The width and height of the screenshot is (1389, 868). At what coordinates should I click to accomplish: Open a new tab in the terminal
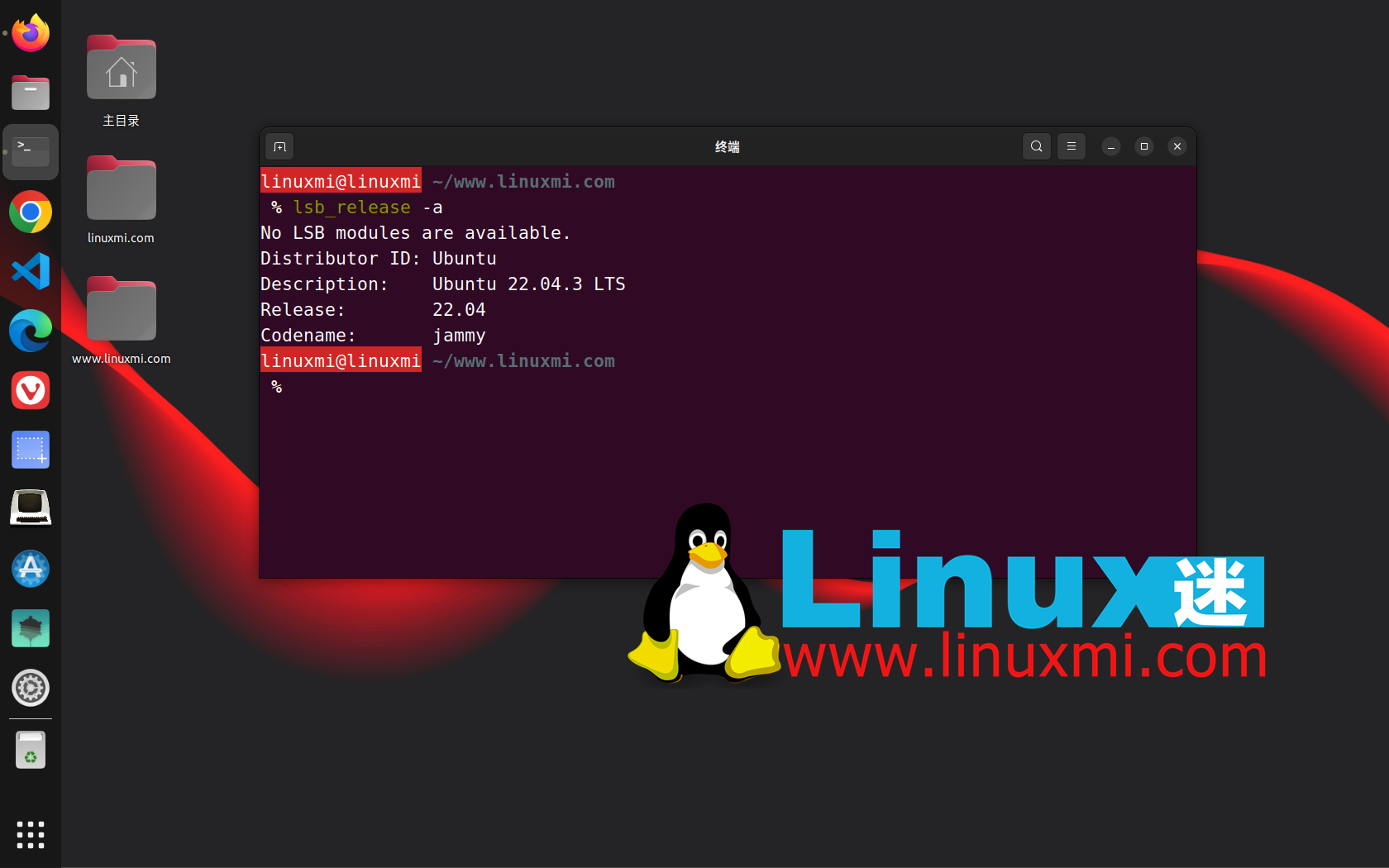coord(279,147)
